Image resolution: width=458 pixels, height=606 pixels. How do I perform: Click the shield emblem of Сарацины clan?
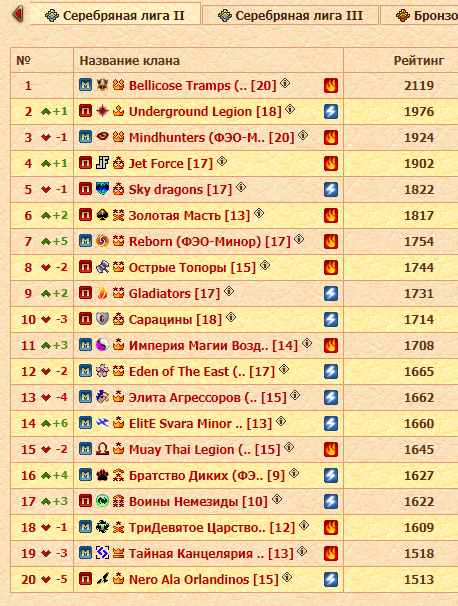[102, 319]
